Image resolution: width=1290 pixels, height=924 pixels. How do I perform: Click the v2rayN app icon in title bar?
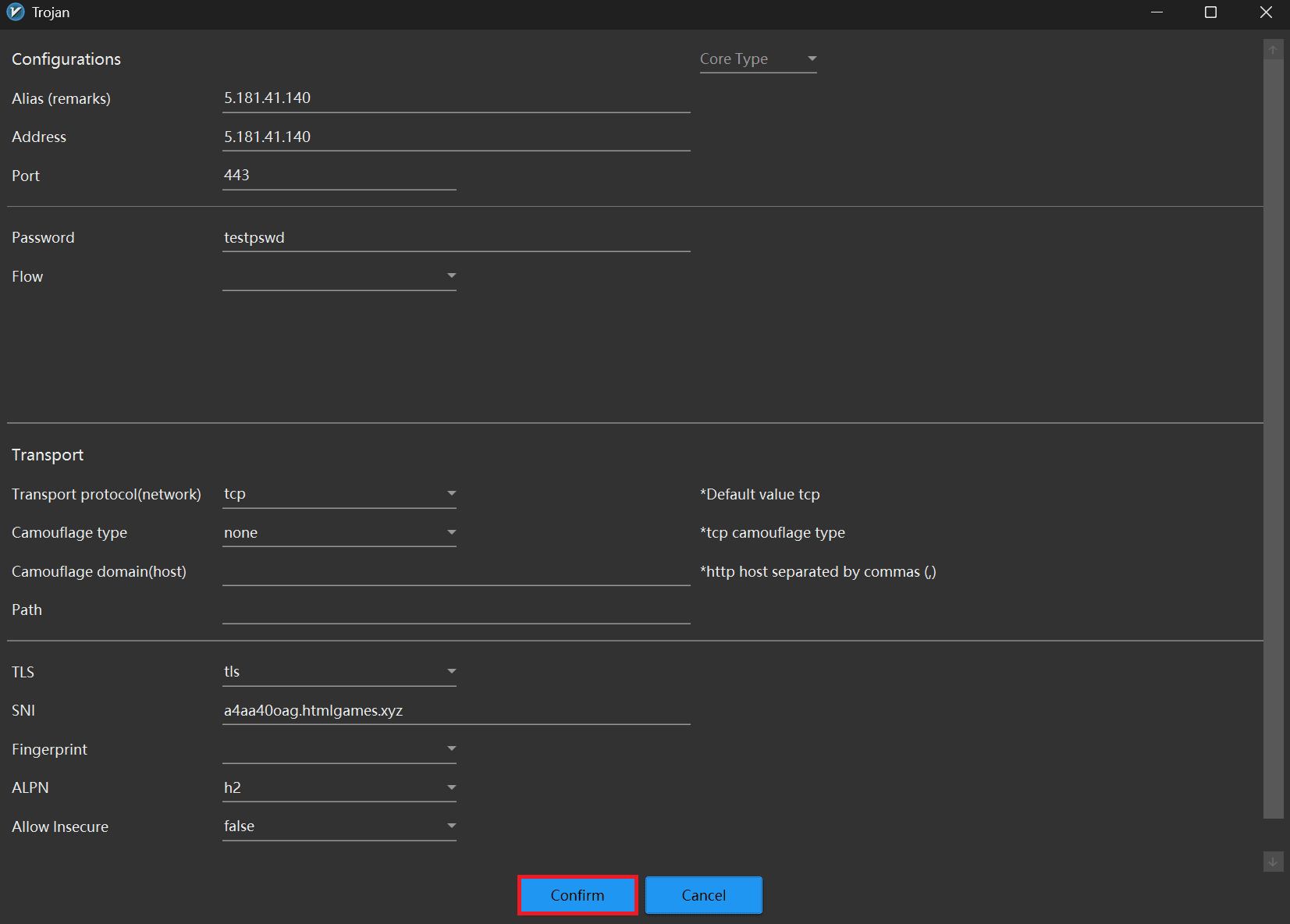point(16,12)
